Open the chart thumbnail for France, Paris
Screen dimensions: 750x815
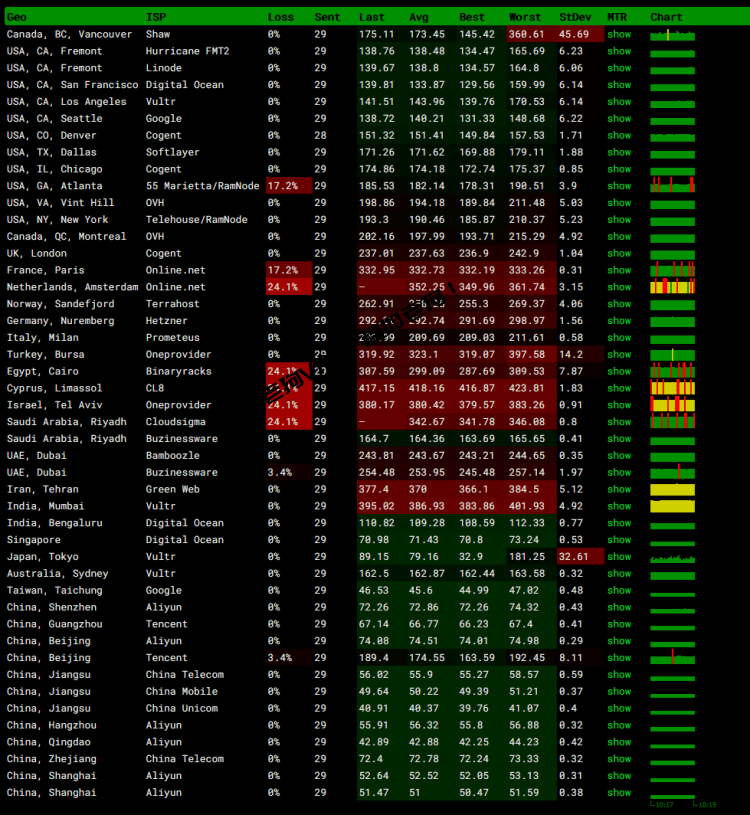[673, 269]
